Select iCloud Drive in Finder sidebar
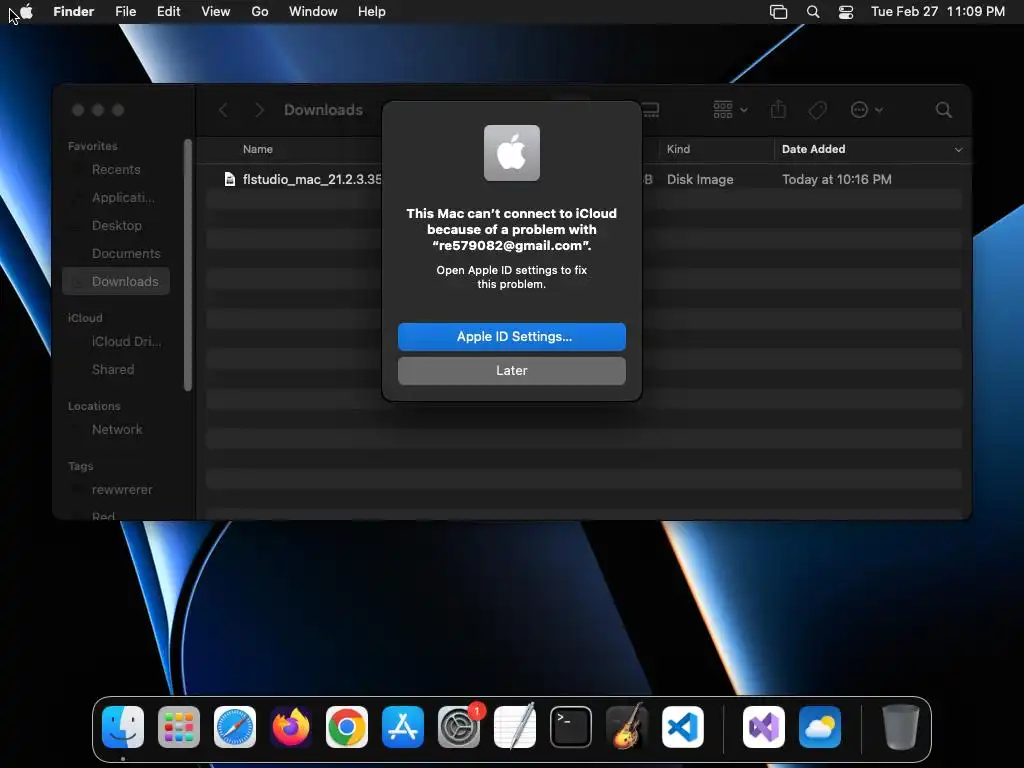This screenshot has width=1024, height=768. tap(116, 342)
